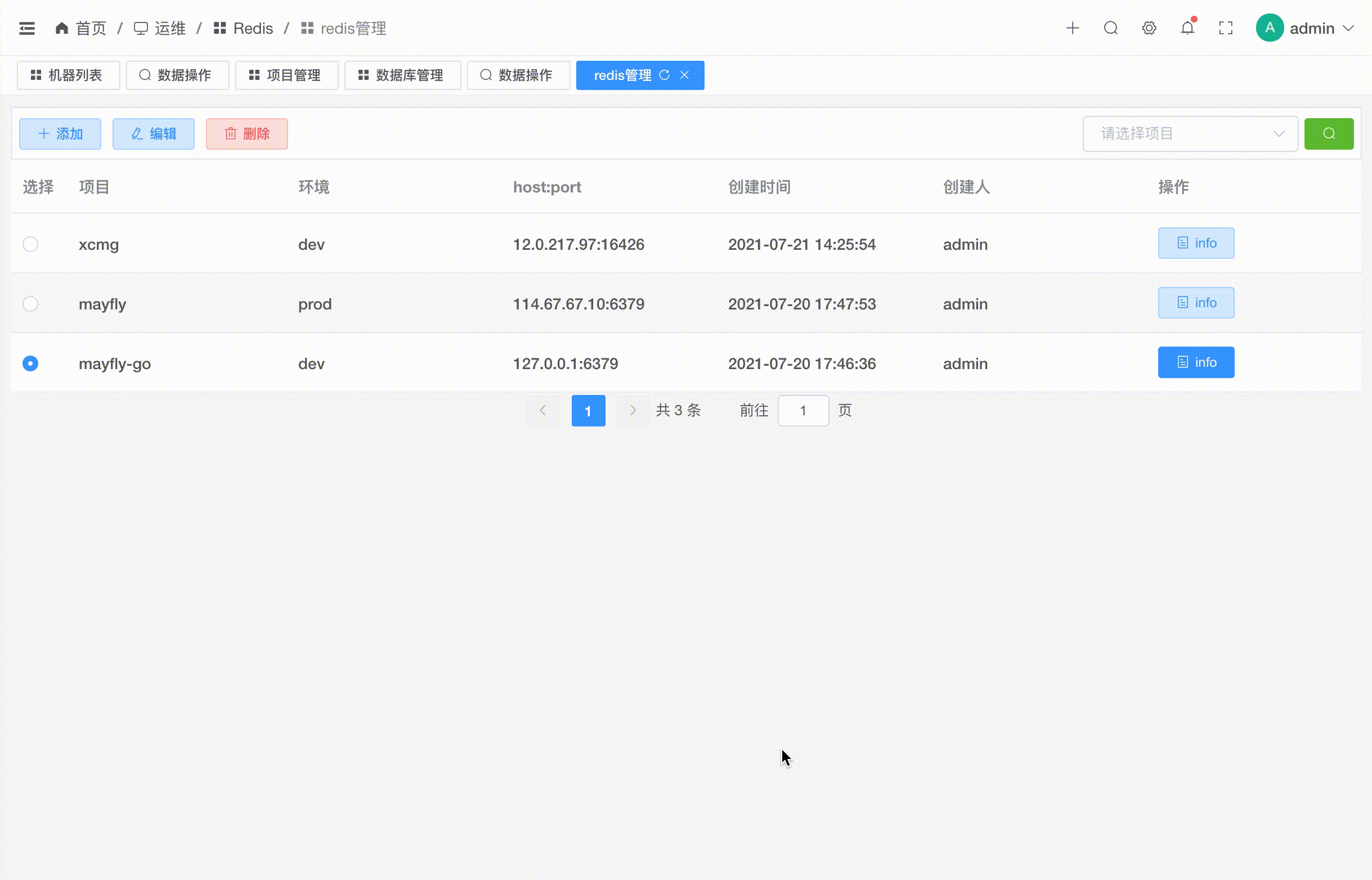1372x880 pixels.
Task: Toggle fullscreen mode with the expand icon
Action: [x=1225, y=28]
